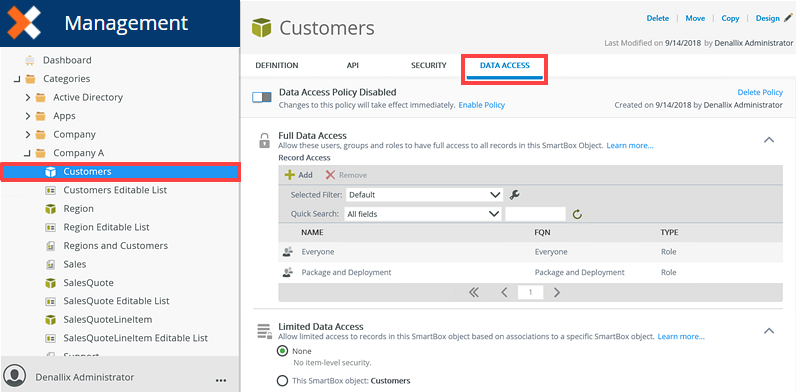This screenshot has height=392, width=796.
Task: Click the Enable Policy link
Action: pyautogui.click(x=482, y=105)
